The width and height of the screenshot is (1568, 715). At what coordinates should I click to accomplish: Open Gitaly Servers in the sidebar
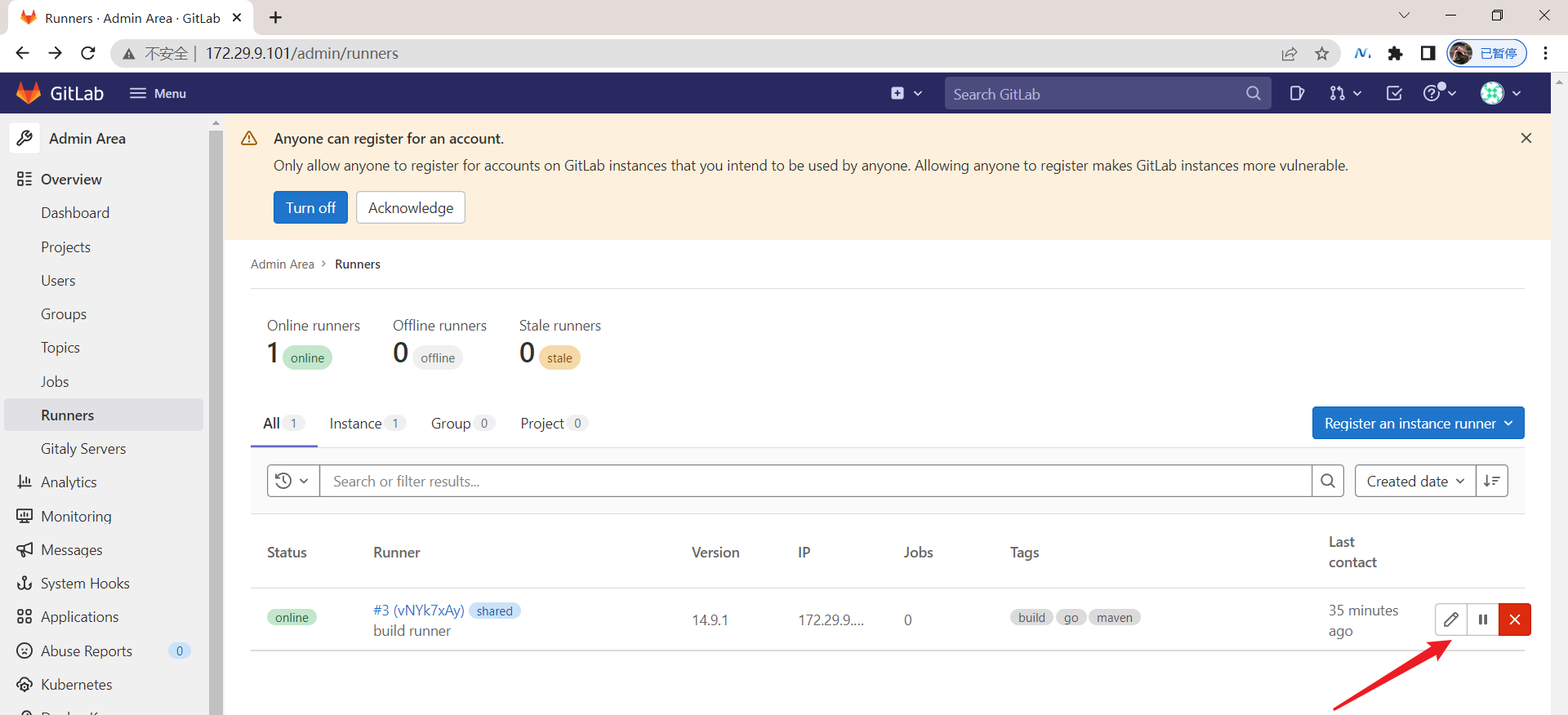[x=83, y=449]
